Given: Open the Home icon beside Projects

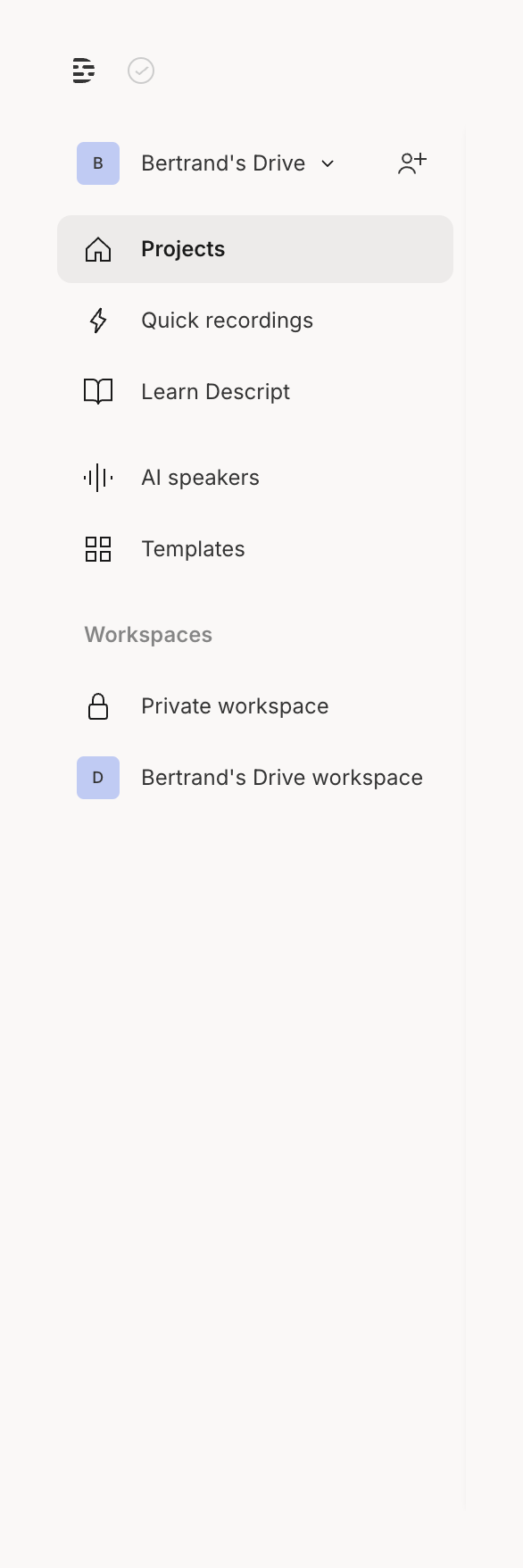Looking at the screenshot, I should coord(99,249).
